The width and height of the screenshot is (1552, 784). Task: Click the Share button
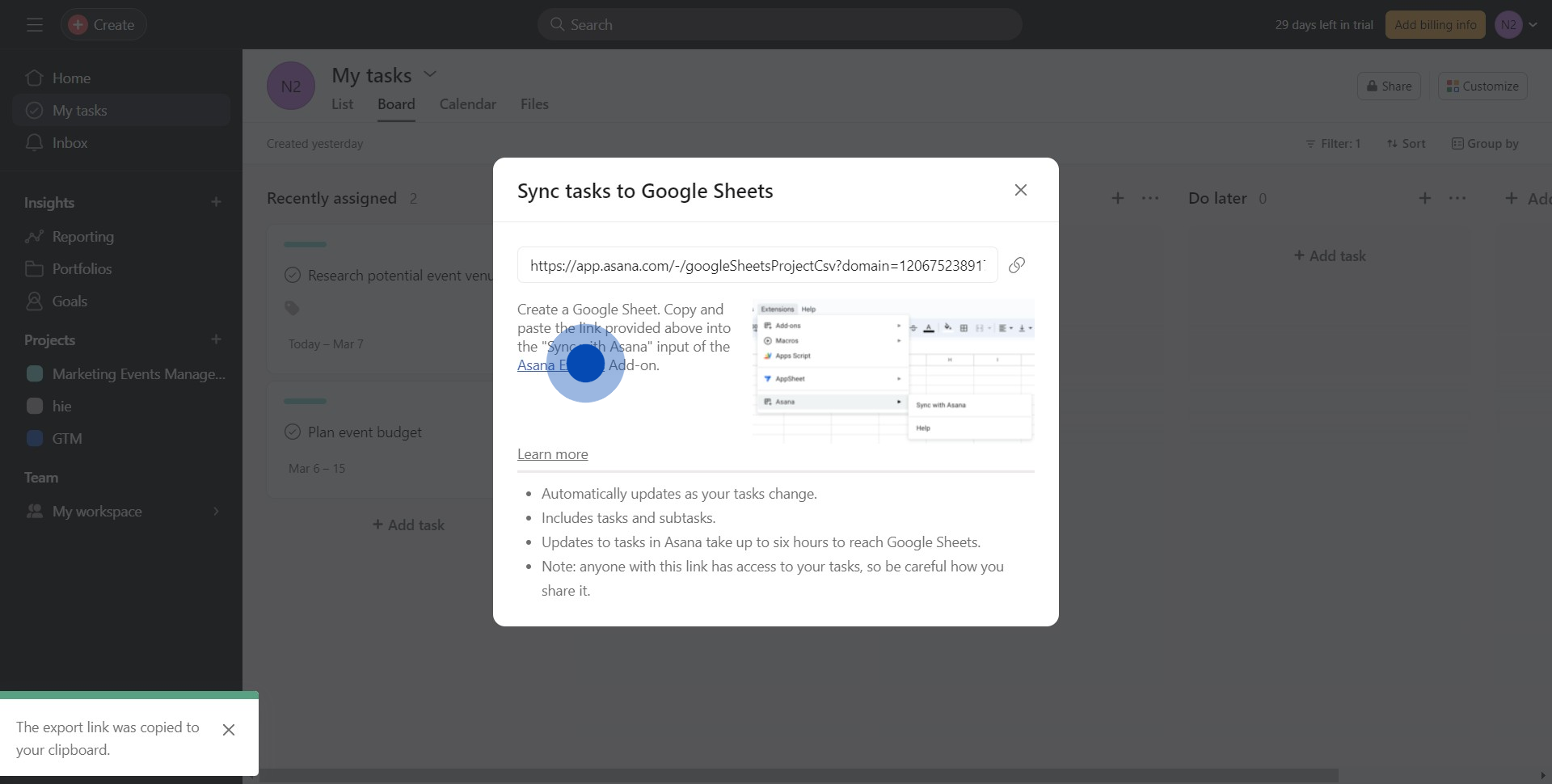pos(1389,86)
